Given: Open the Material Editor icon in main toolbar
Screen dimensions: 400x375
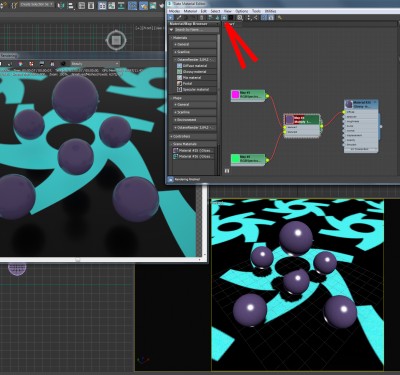Looking at the screenshot, I should tap(133, 6).
